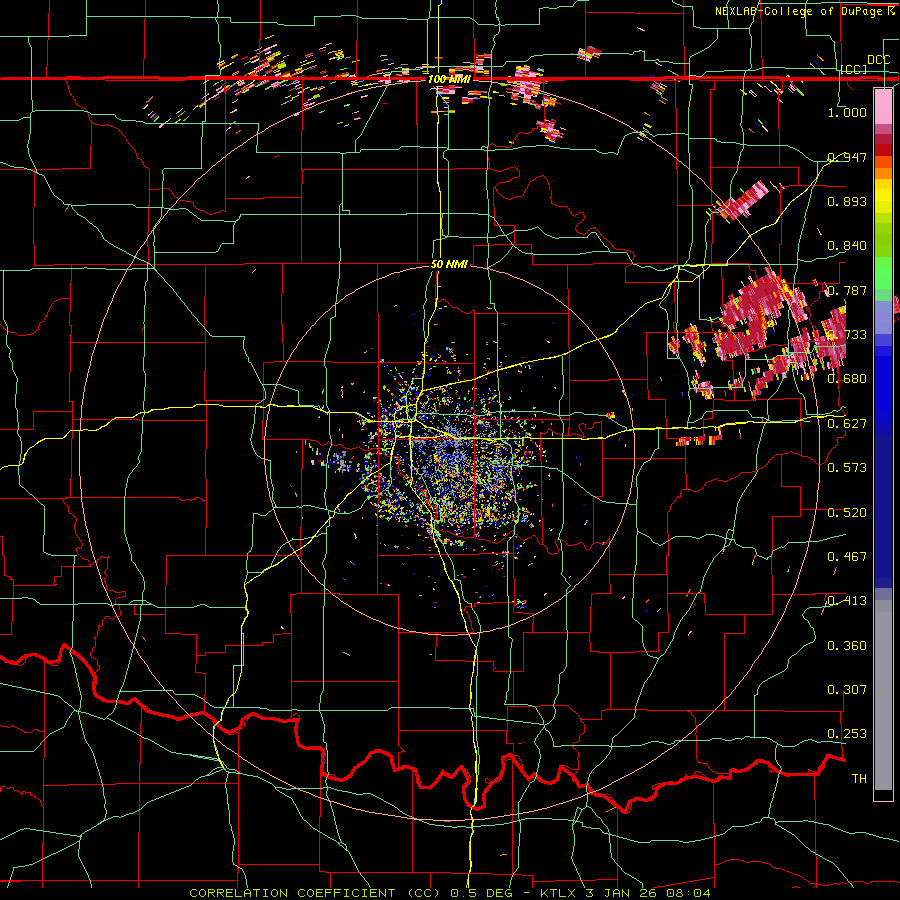This screenshot has width=900, height=900.
Task: Click the 0.360 color scale value
Action: click(x=847, y=645)
